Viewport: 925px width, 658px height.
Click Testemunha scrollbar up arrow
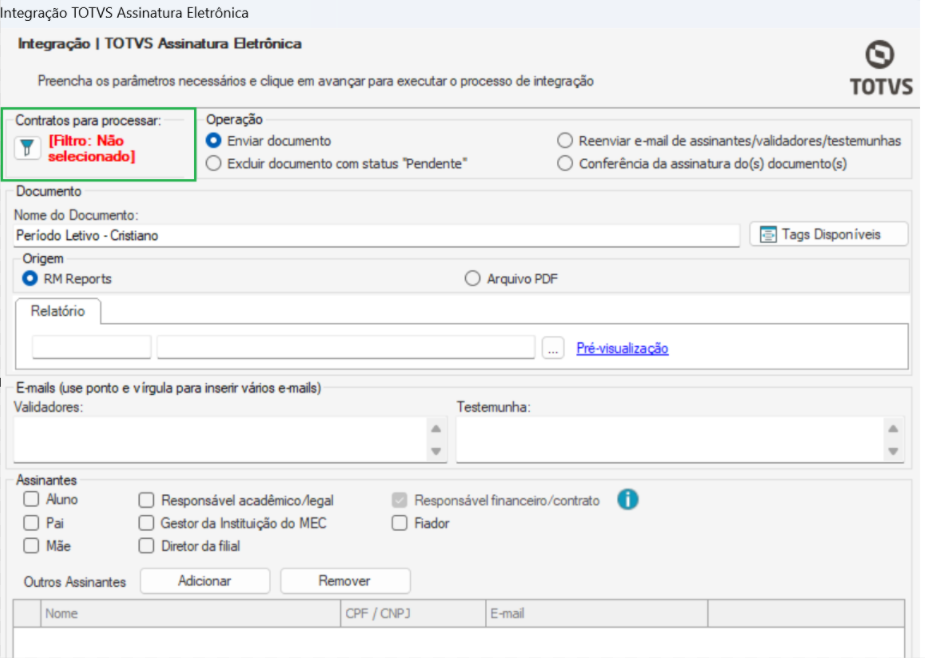click(893, 428)
